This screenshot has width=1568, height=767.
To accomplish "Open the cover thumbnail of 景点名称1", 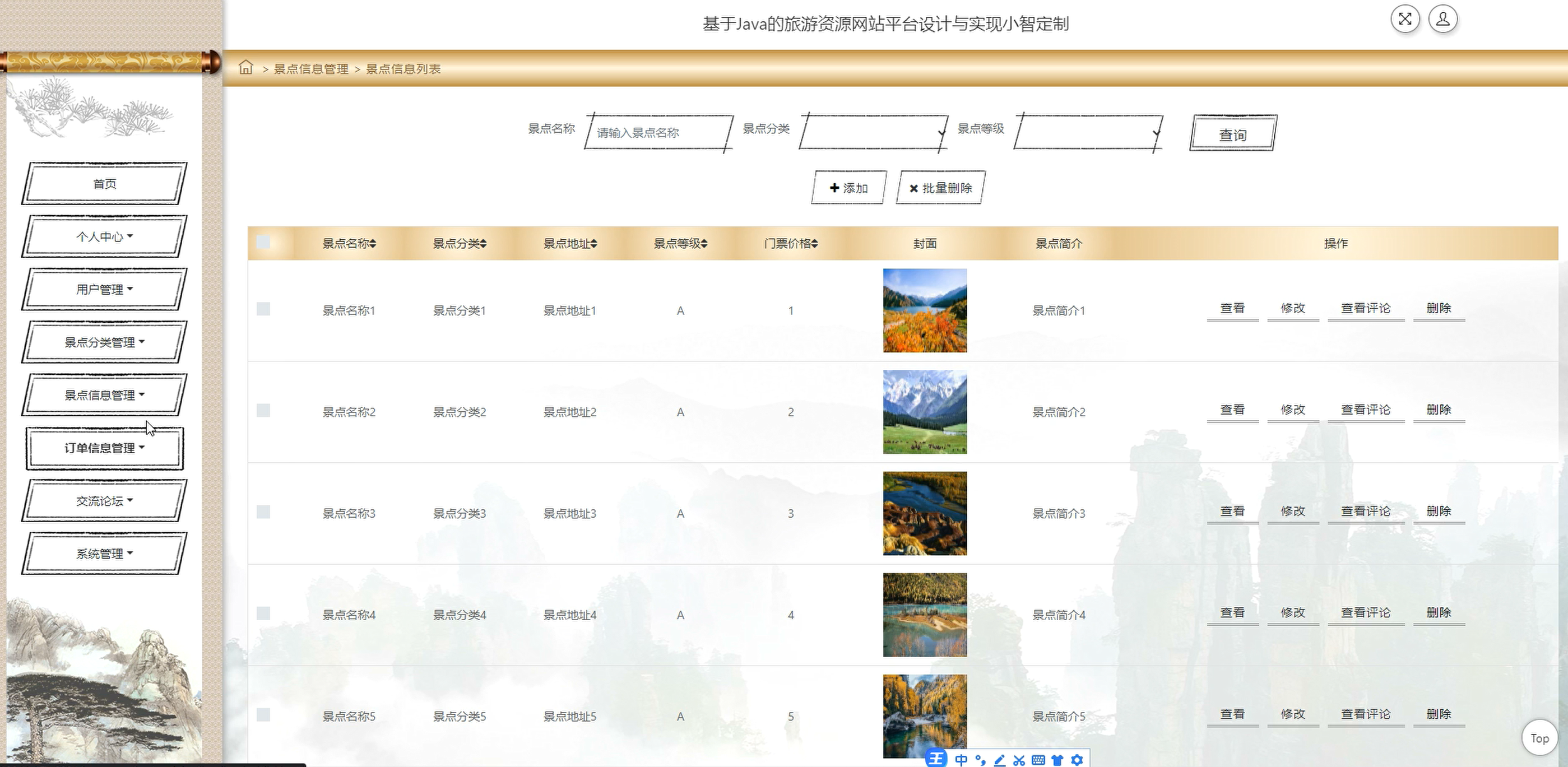I will pyautogui.click(x=925, y=310).
